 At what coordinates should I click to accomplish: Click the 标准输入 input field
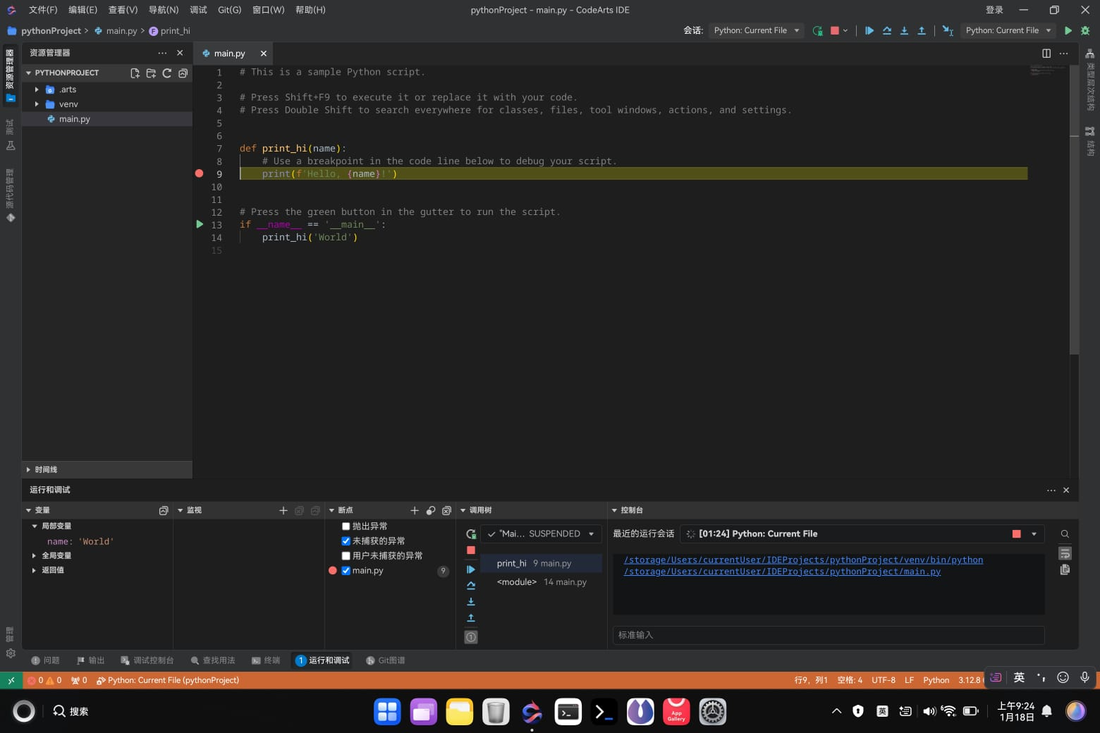pos(828,634)
